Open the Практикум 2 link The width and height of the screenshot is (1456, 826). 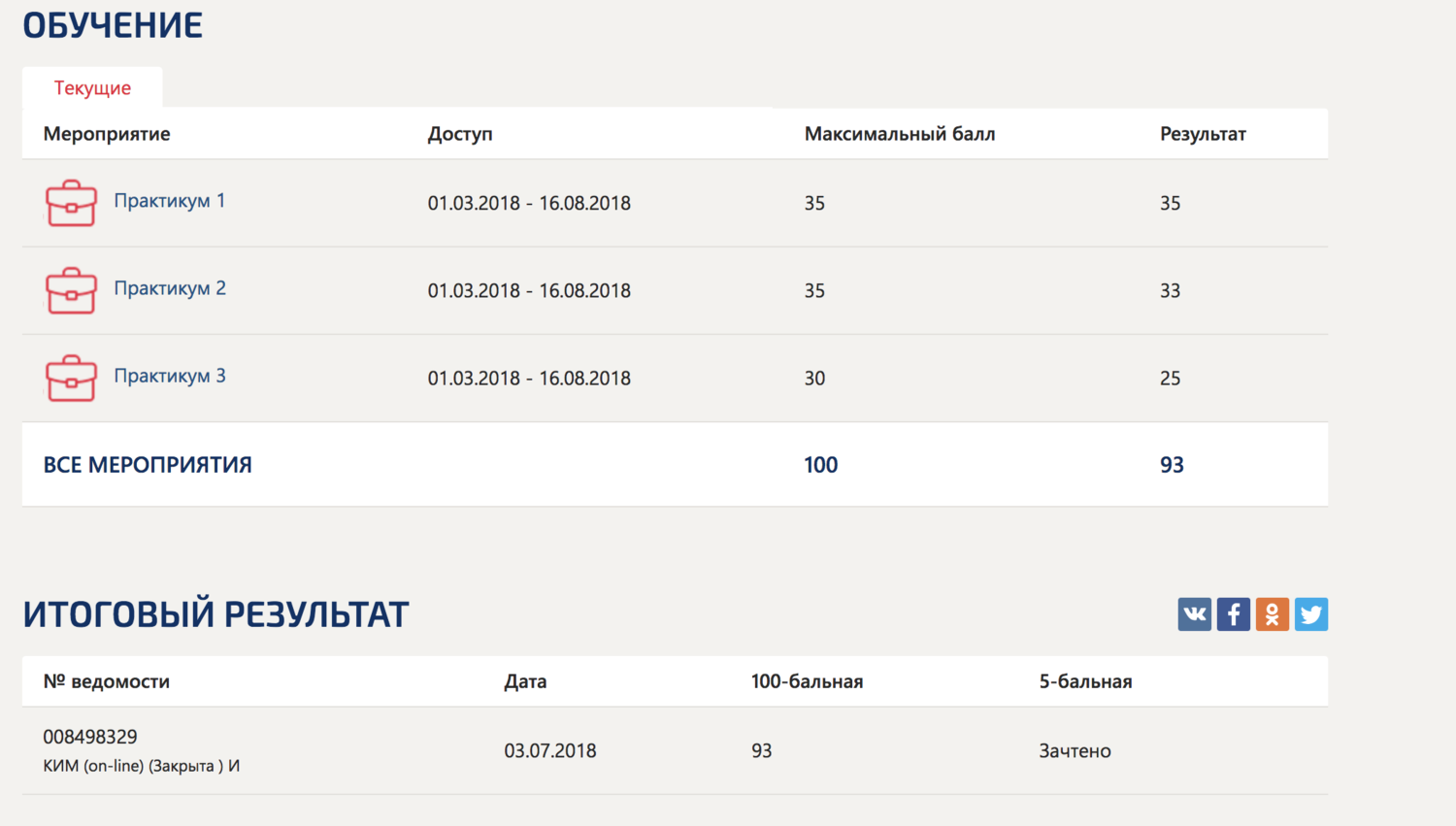click(x=170, y=288)
